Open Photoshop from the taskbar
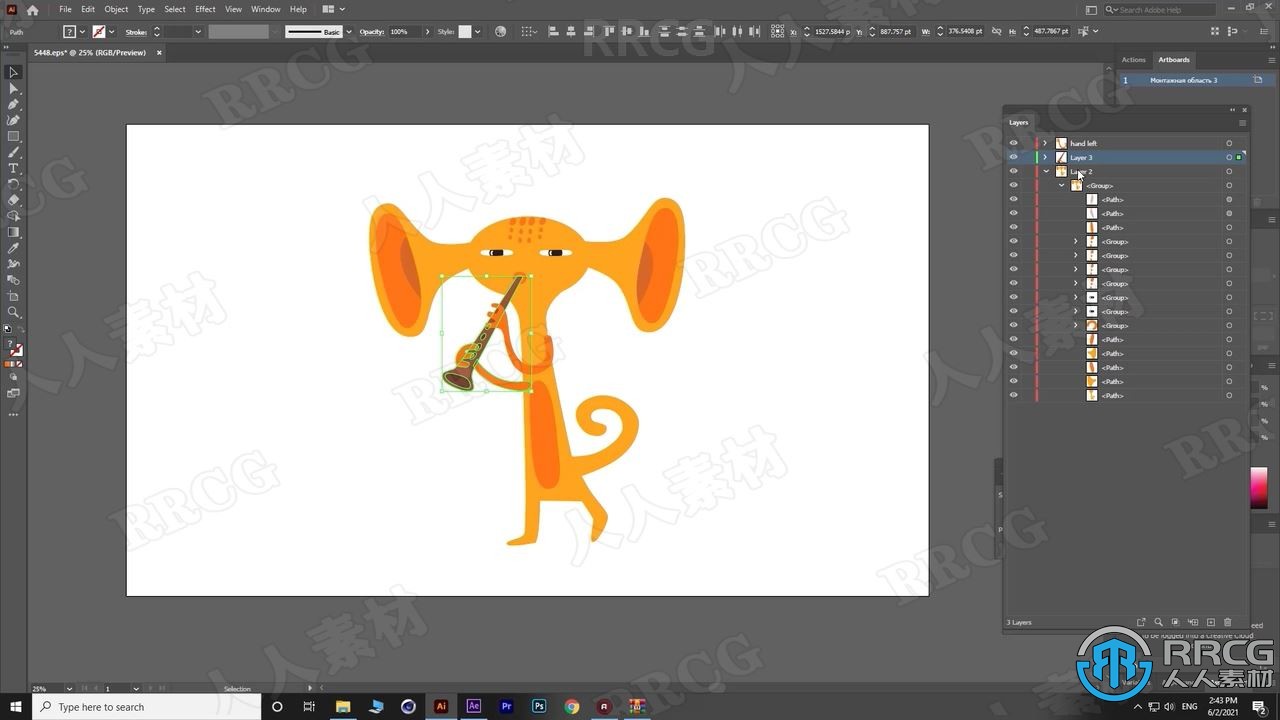The image size is (1280, 720). click(539, 706)
